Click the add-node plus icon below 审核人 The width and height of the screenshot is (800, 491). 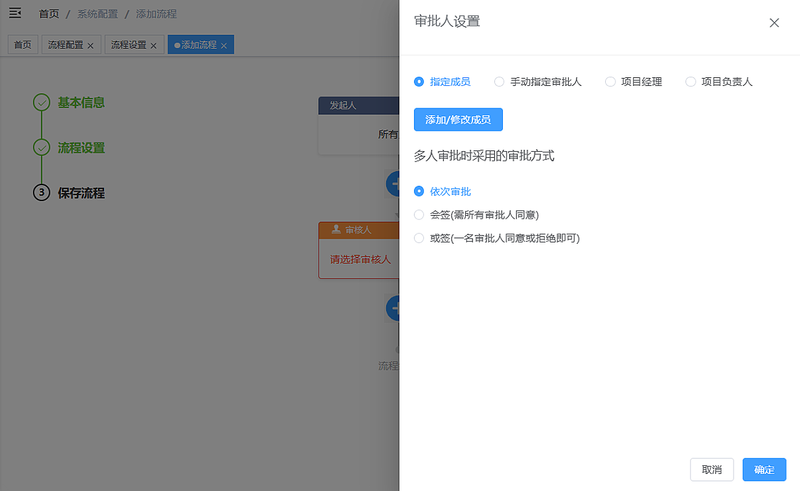392,308
